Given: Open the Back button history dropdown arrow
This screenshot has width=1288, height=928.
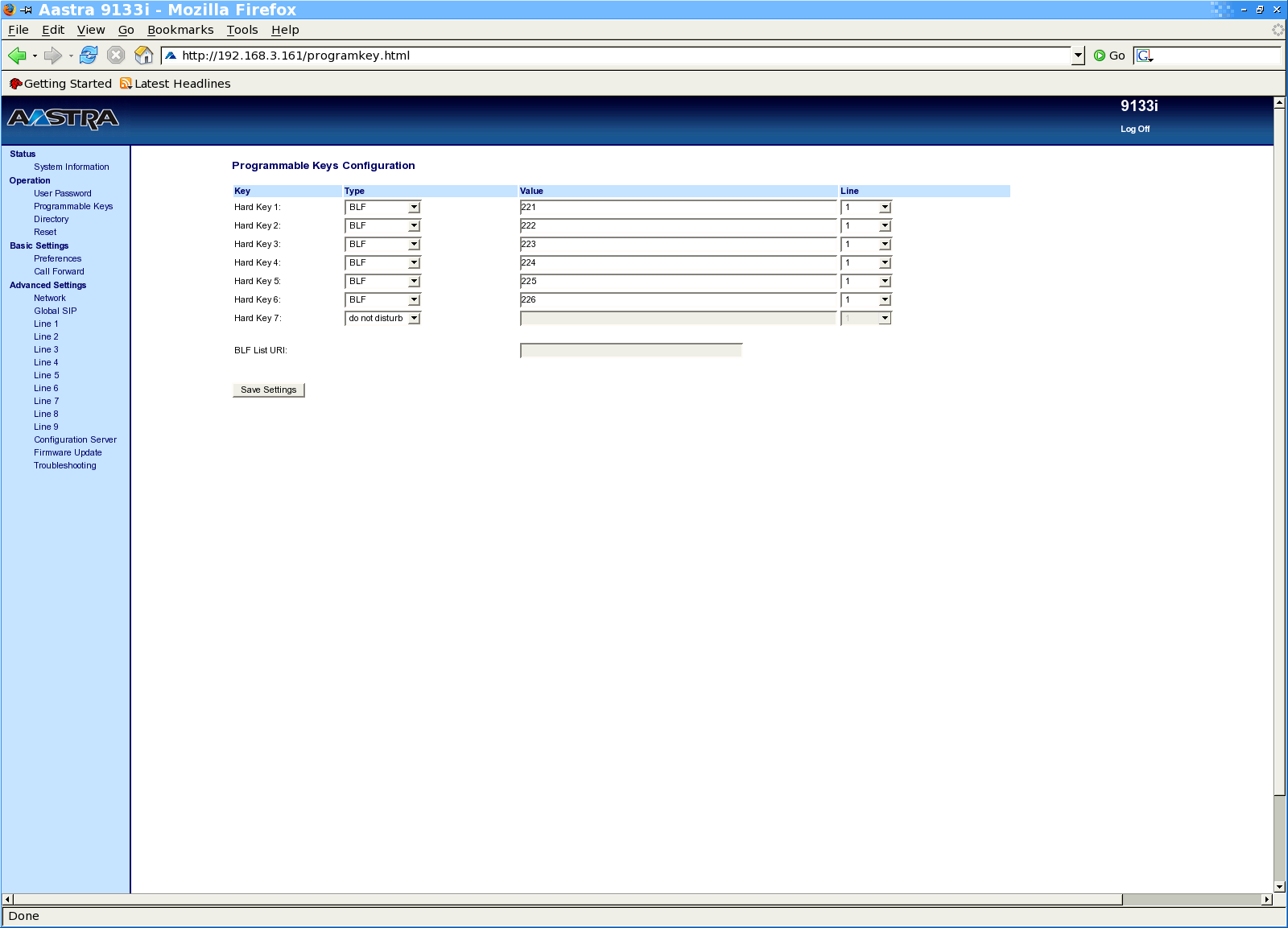Looking at the screenshot, I should (35, 56).
